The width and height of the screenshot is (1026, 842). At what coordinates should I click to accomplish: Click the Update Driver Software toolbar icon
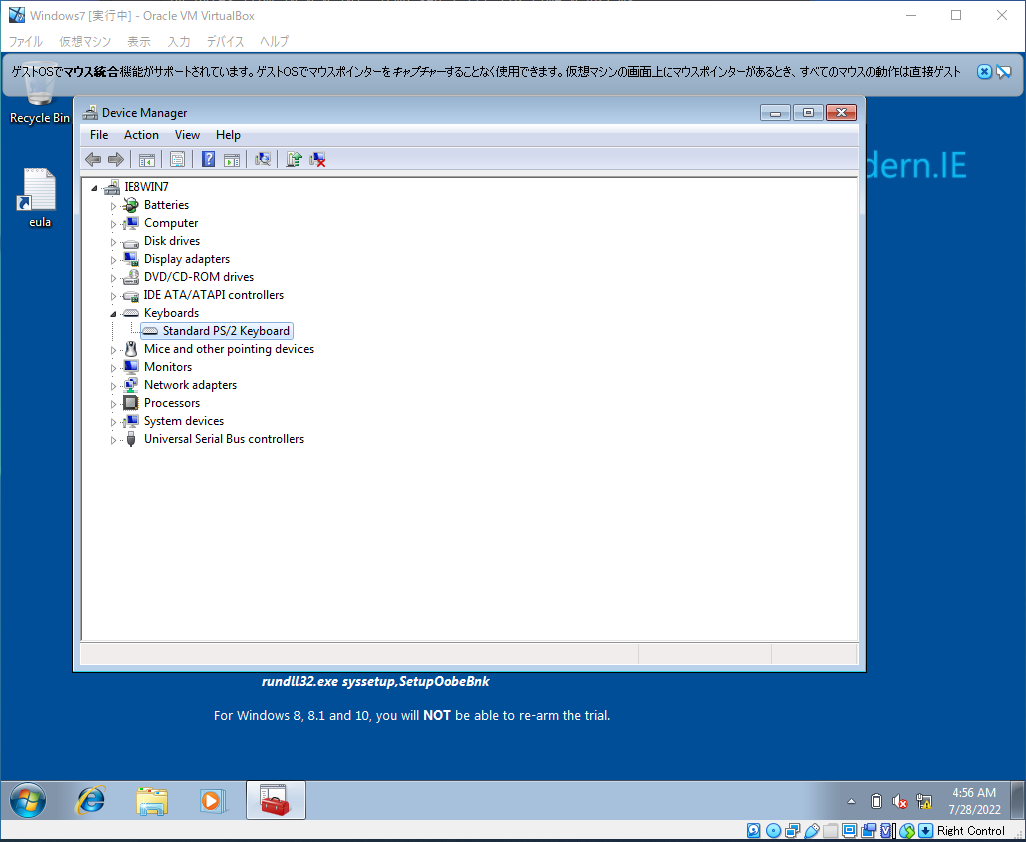294,159
